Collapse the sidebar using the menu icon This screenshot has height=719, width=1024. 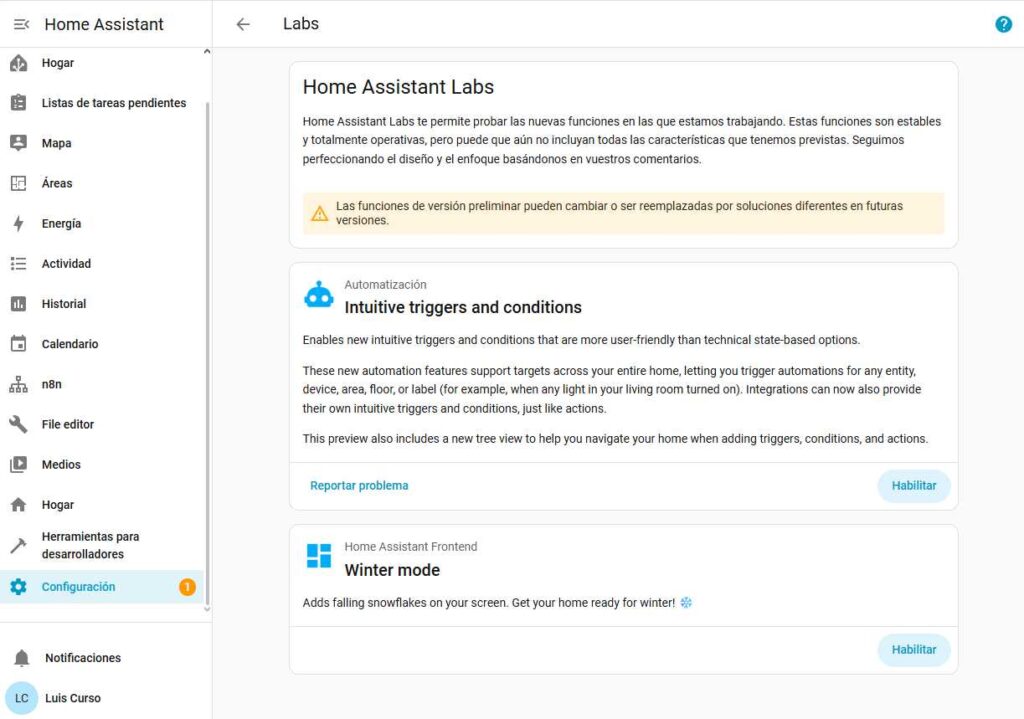21,24
